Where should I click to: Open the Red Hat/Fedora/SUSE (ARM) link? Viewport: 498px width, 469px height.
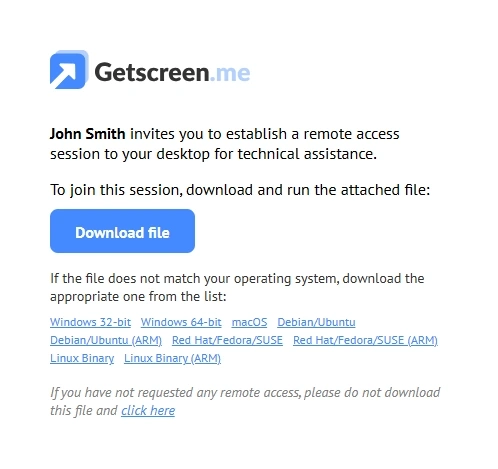[x=365, y=340]
